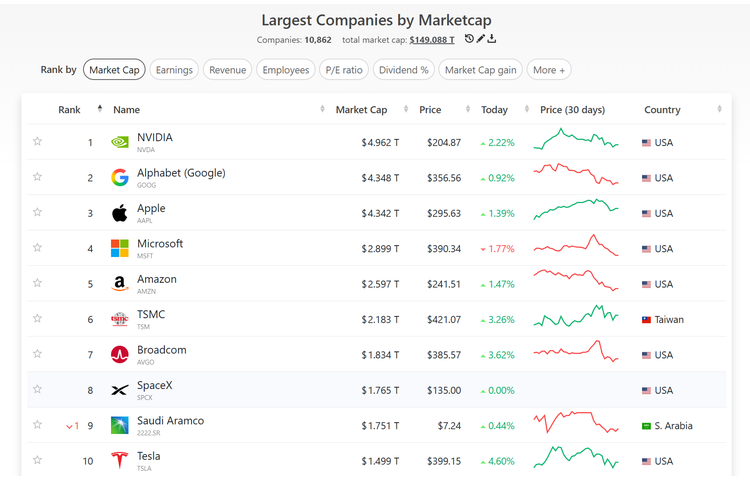Open the NVIDIA company link
Image resolution: width=750 pixels, height=500 pixels.
click(x=154, y=137)
